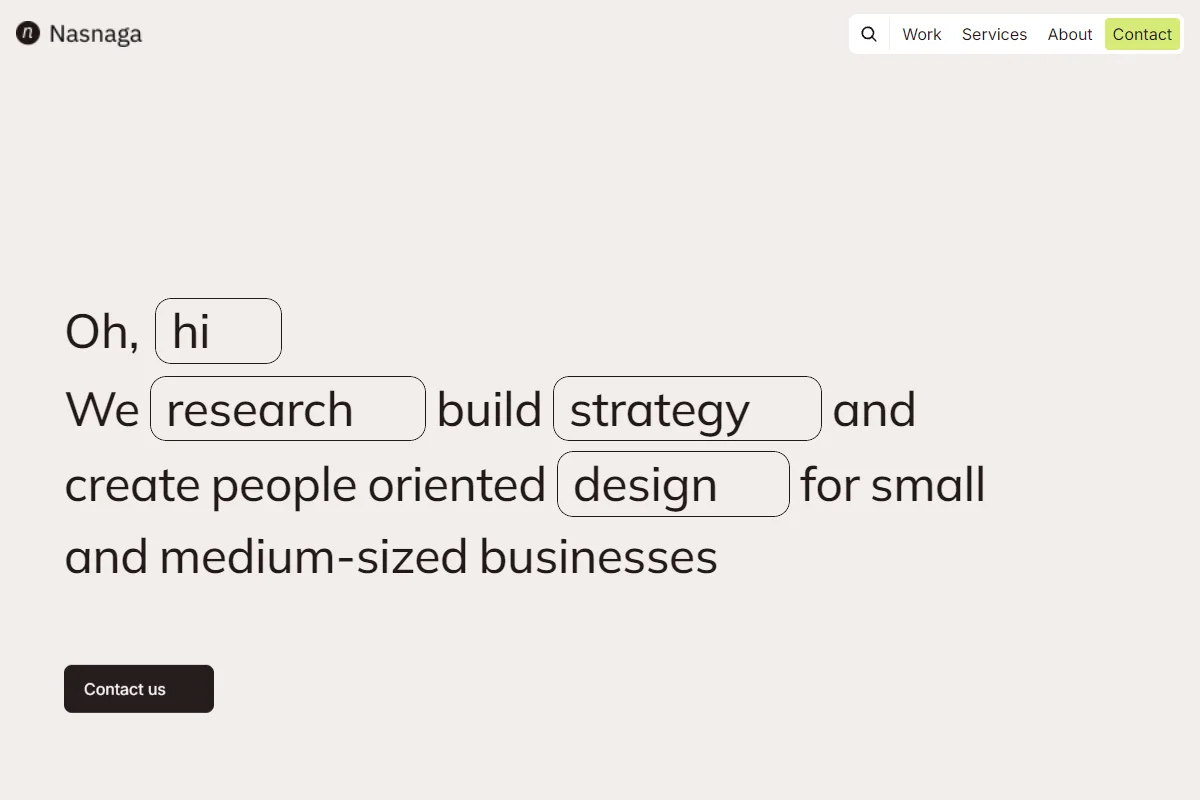Image resolution: width=1200 pixels, height=800 pixels.
Task: Click the word "build" in the headline
Action: (x=489, y=409)
